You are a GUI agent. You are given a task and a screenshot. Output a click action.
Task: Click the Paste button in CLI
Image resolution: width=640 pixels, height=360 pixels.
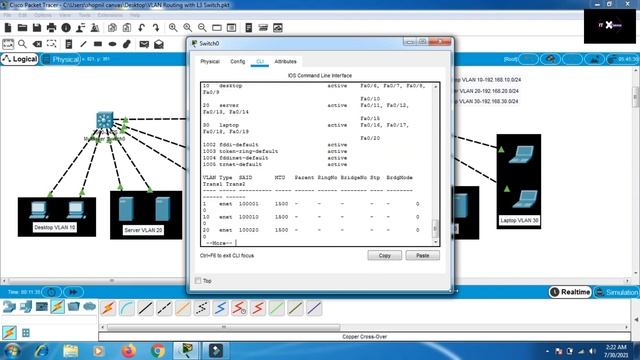(422, 256)
